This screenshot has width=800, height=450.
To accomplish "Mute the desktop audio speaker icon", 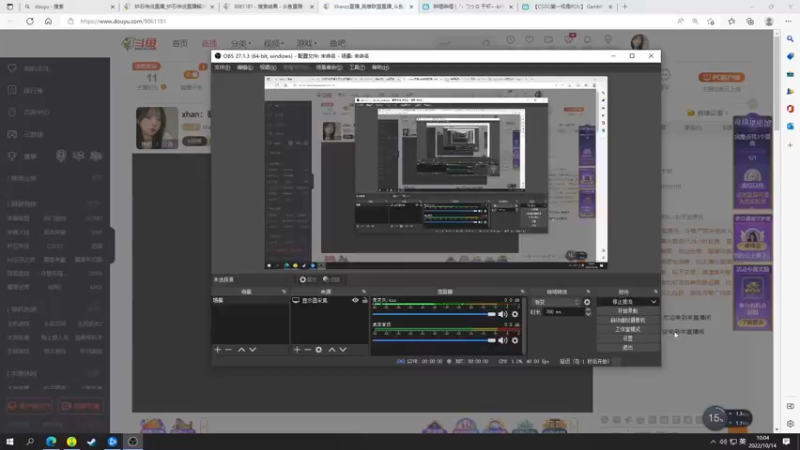I will click(x=503, y=340).
